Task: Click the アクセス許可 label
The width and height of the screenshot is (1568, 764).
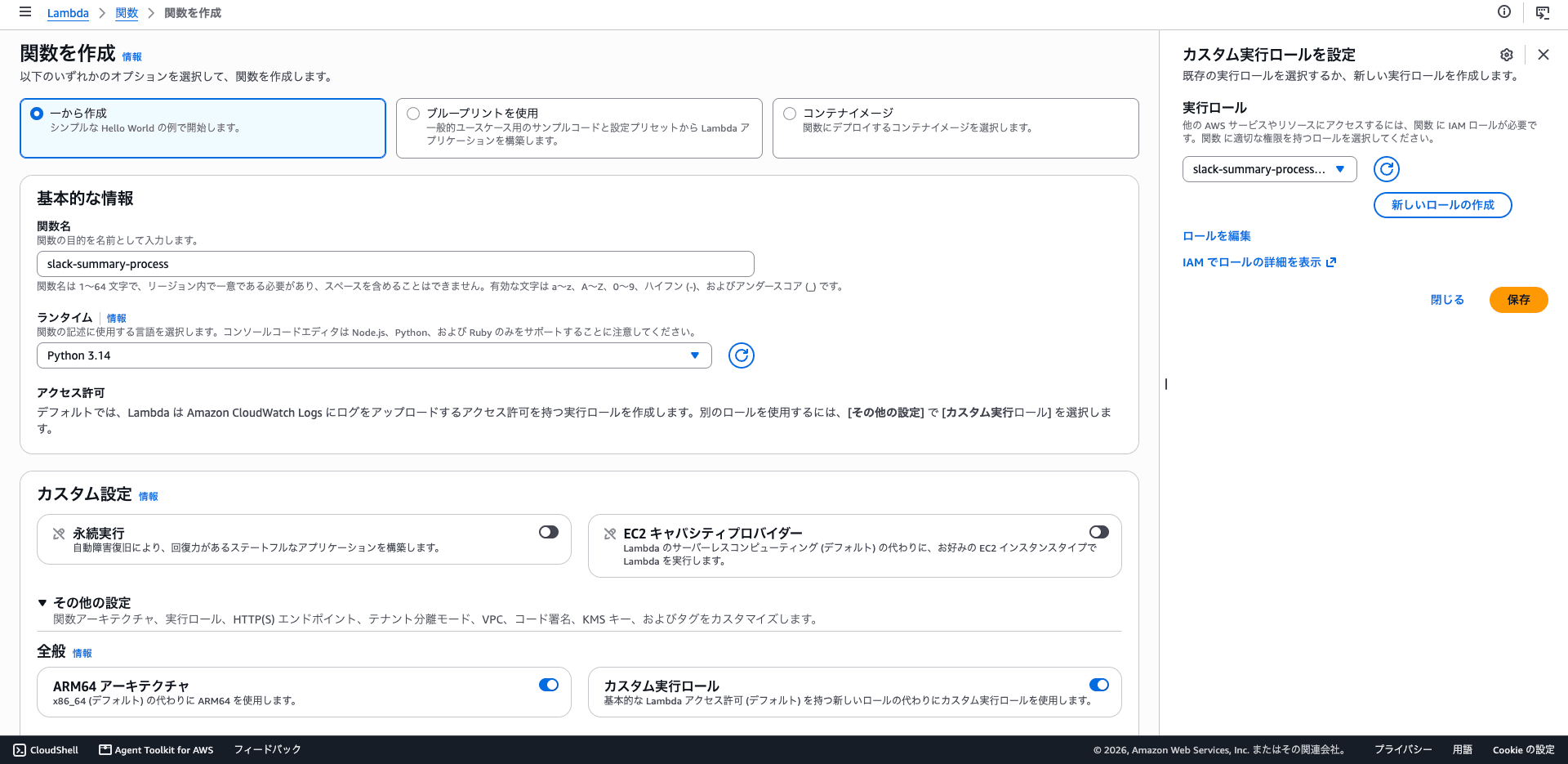Action: (71, 393)
